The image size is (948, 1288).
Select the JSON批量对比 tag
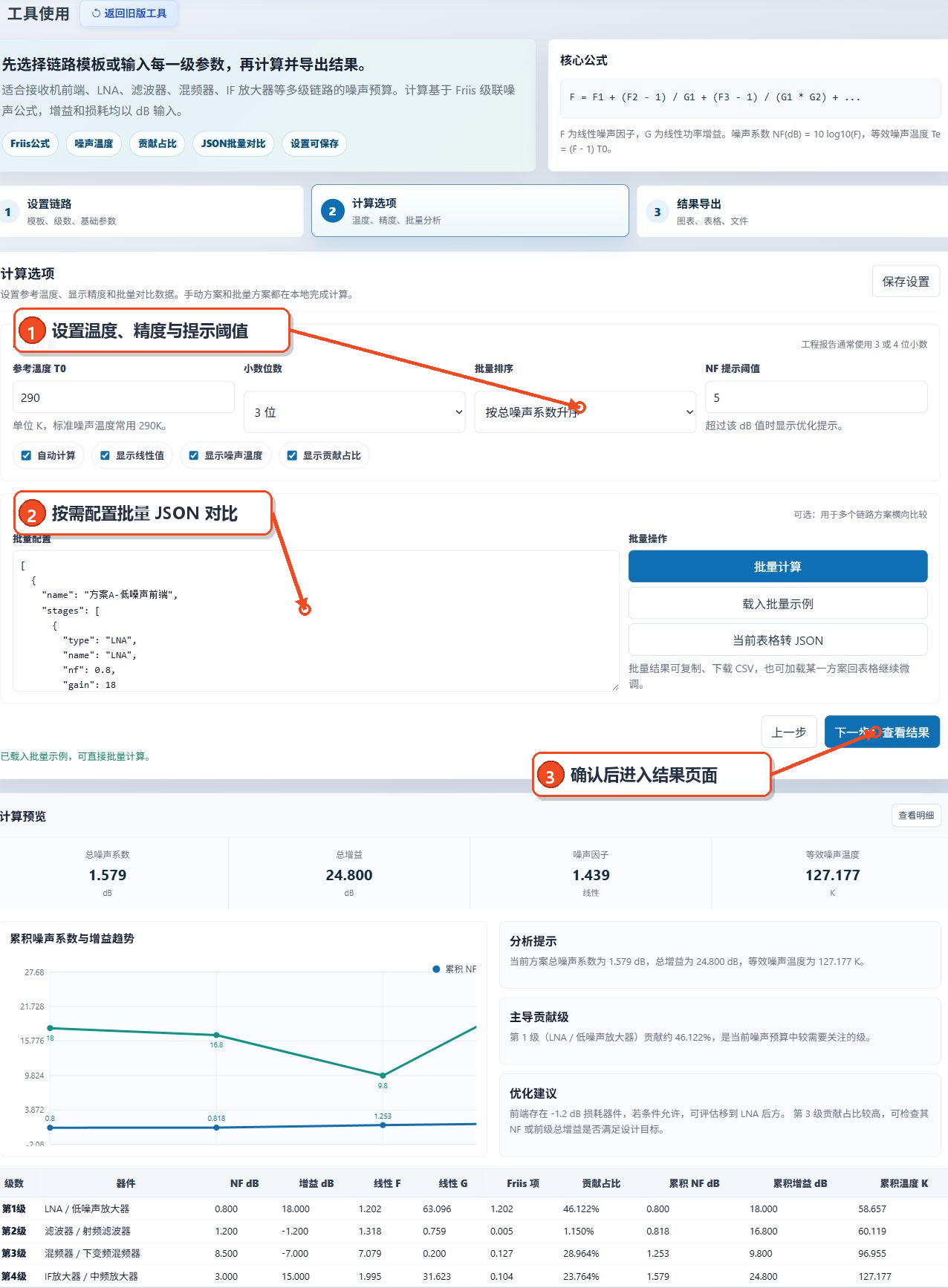coord(233,143)
